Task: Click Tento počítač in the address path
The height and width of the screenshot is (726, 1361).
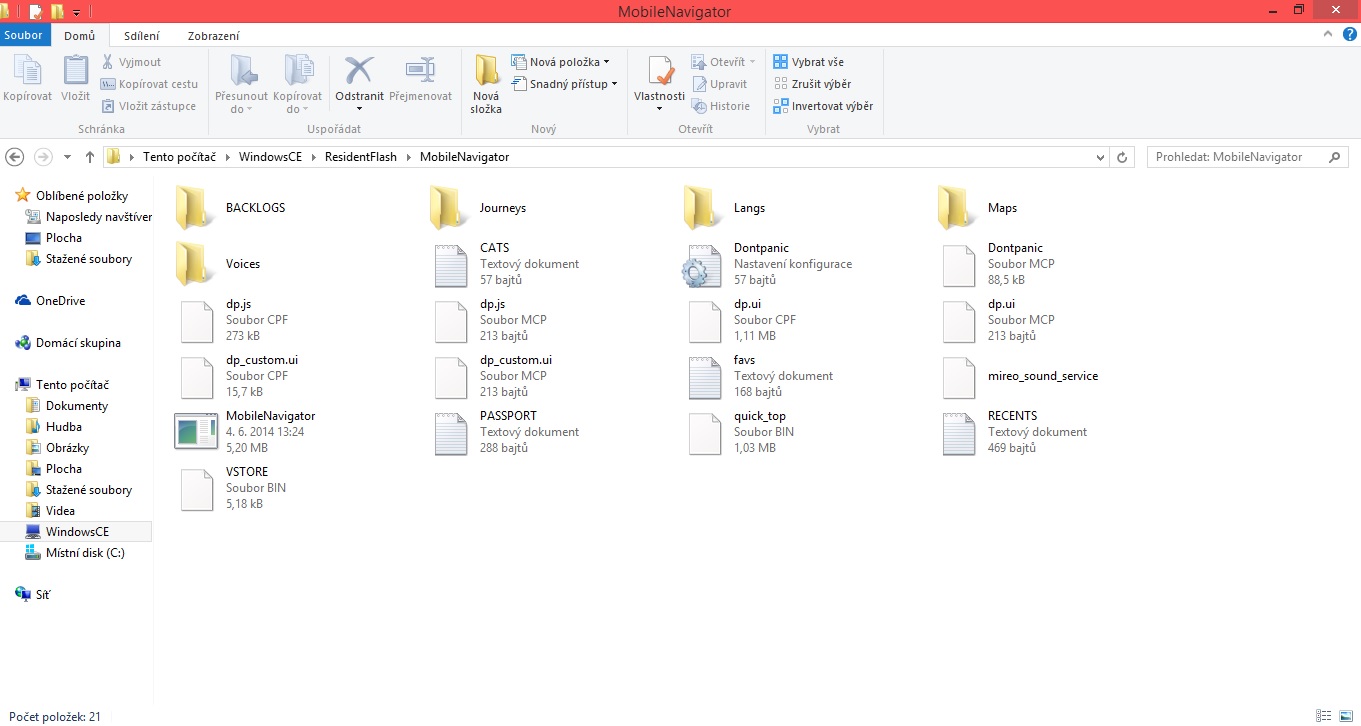Action: 180,157
